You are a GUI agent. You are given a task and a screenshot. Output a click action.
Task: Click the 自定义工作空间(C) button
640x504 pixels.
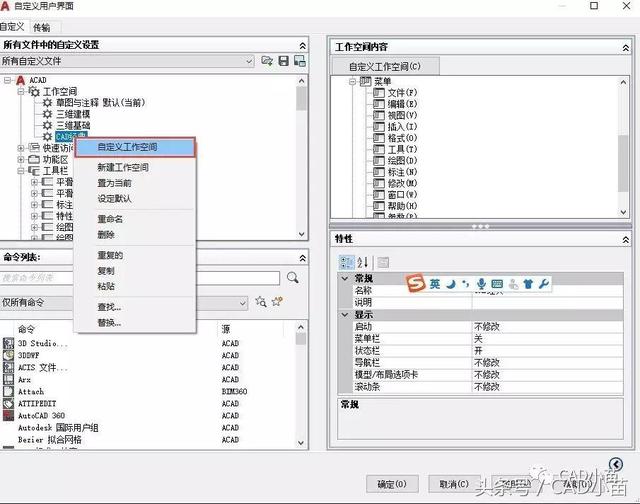(385, 66)
